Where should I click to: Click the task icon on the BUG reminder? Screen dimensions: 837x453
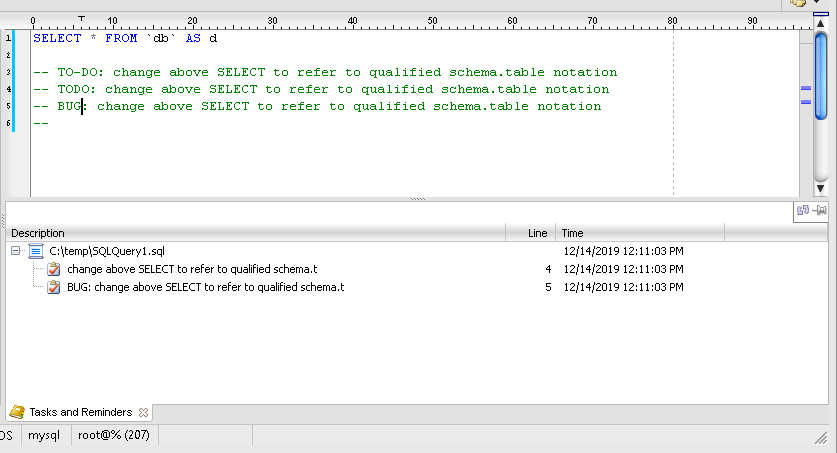[54, 288]
